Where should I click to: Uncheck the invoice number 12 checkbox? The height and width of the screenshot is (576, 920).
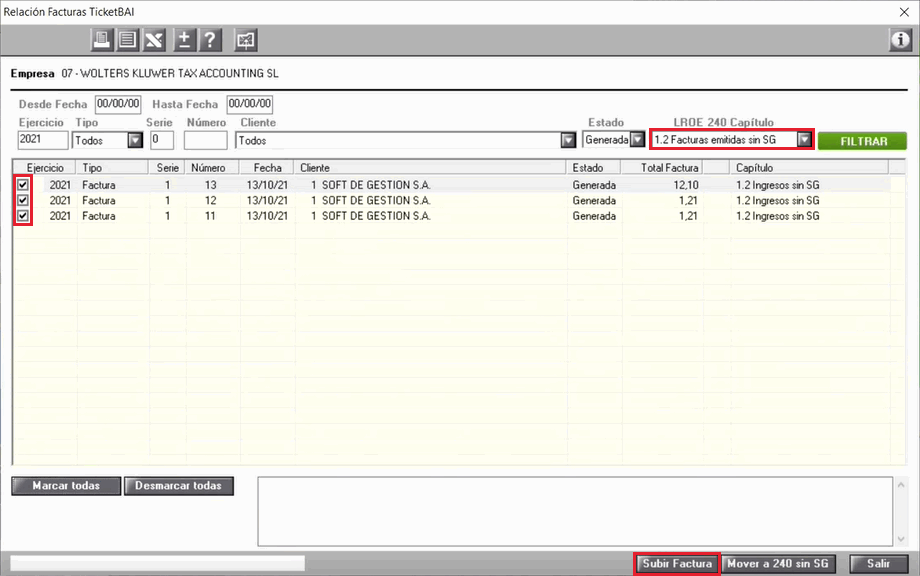click(23, 201)
